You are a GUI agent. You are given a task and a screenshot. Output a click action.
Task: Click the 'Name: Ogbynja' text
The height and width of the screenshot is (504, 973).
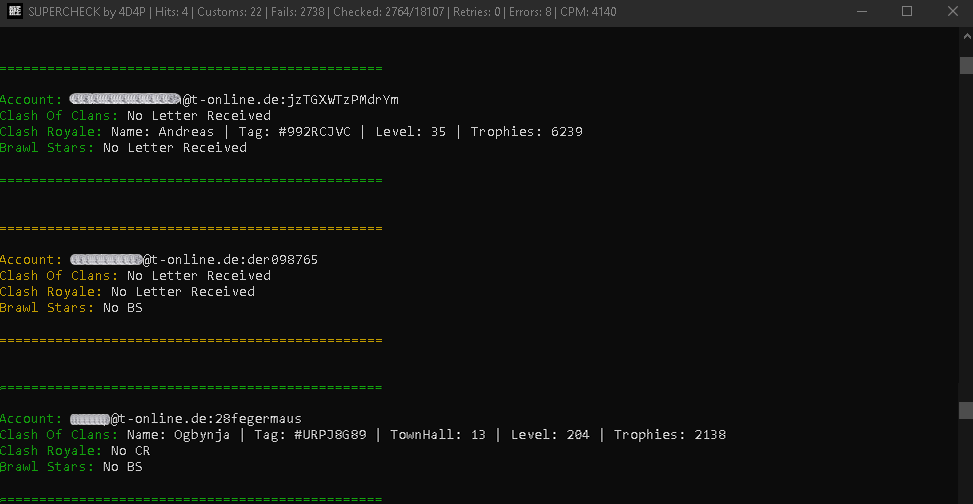(x=178, y=434)
